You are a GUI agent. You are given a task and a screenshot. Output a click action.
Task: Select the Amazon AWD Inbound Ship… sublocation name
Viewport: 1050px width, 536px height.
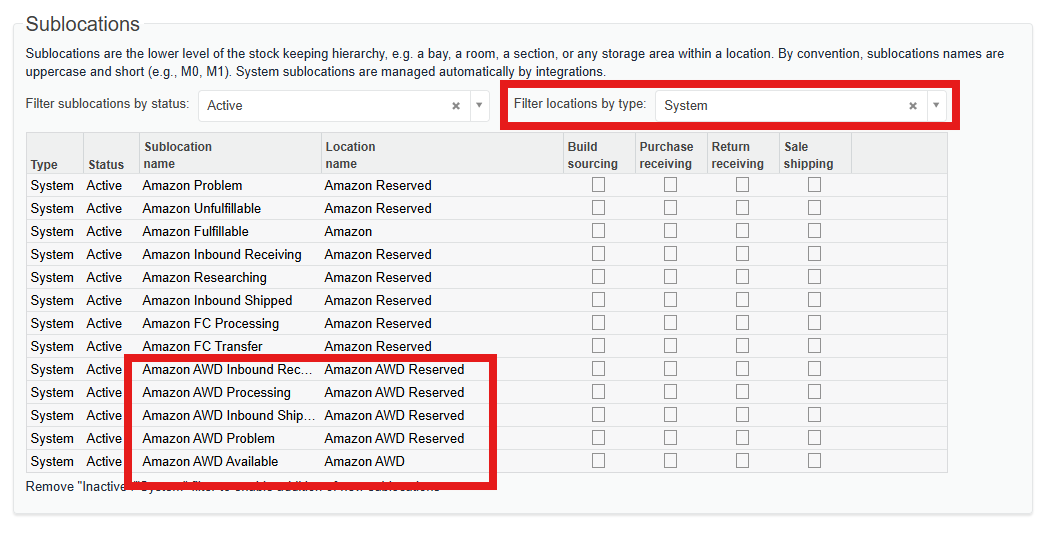click(x=228, y=415)
